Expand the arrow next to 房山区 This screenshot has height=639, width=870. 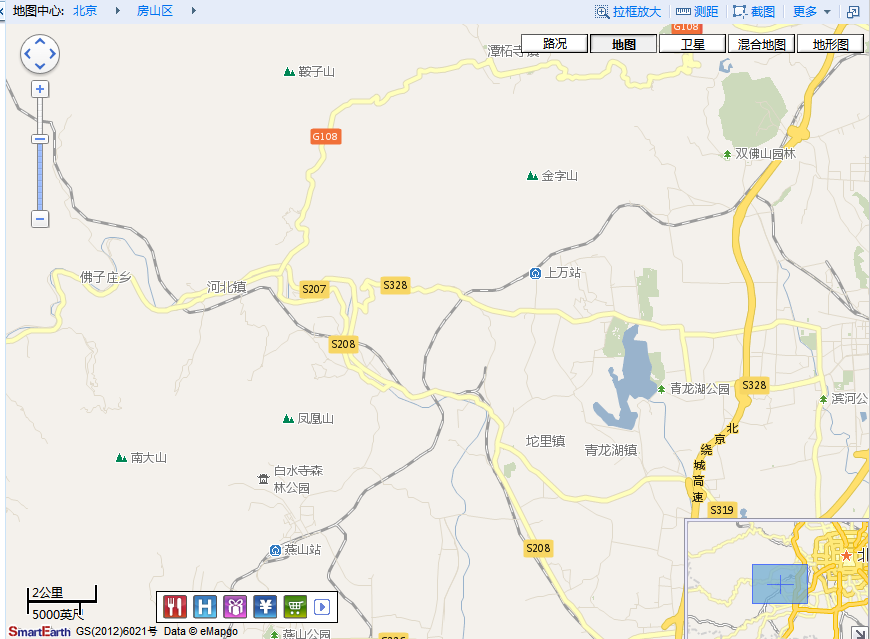[x=193, y=11]
